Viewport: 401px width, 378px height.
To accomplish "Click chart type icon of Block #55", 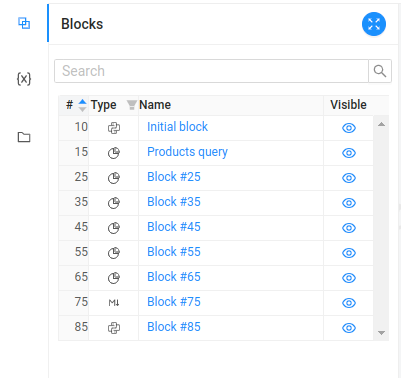I will tap(114, 253).
